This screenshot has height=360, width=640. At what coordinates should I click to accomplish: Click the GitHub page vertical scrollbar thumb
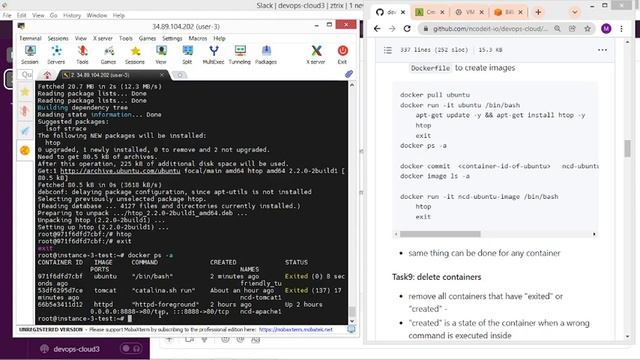627,148
